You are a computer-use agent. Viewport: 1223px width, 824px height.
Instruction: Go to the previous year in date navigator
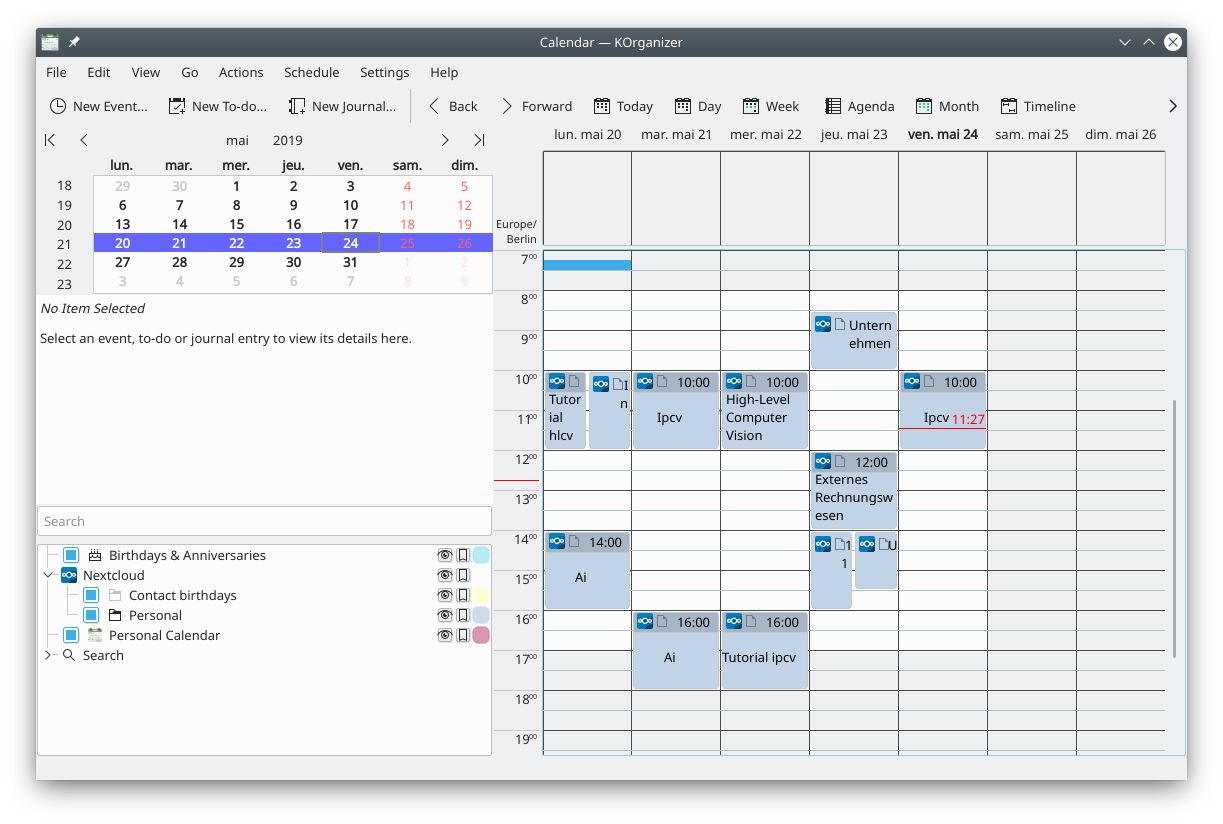(50, 140)
